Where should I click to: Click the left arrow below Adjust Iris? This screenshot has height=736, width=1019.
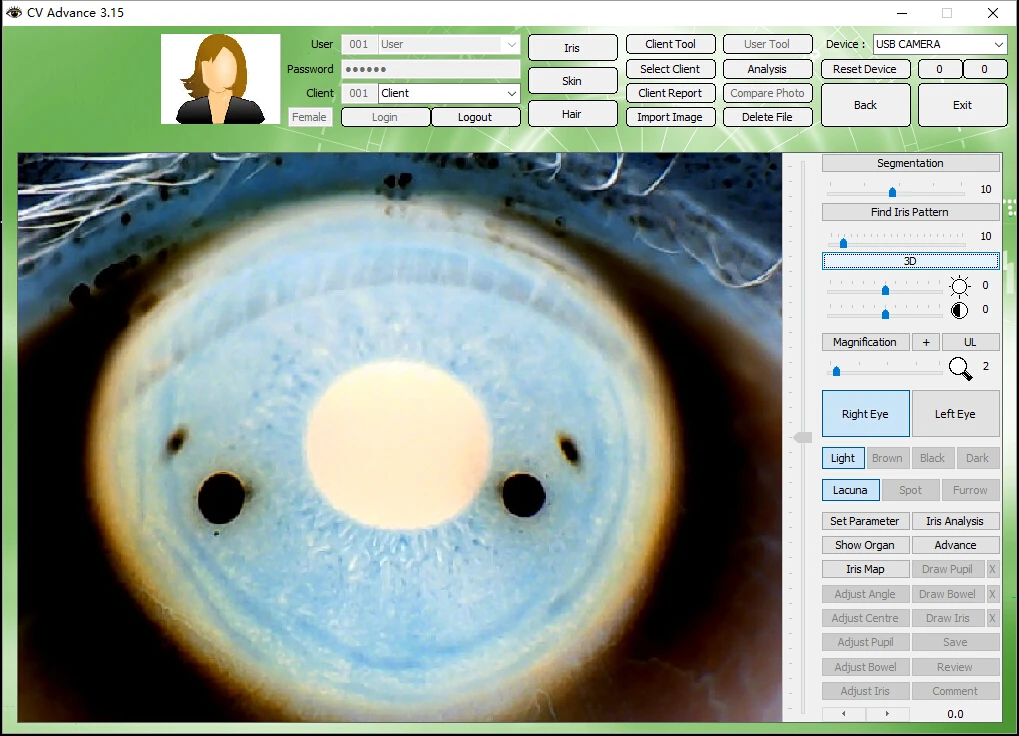842,713
